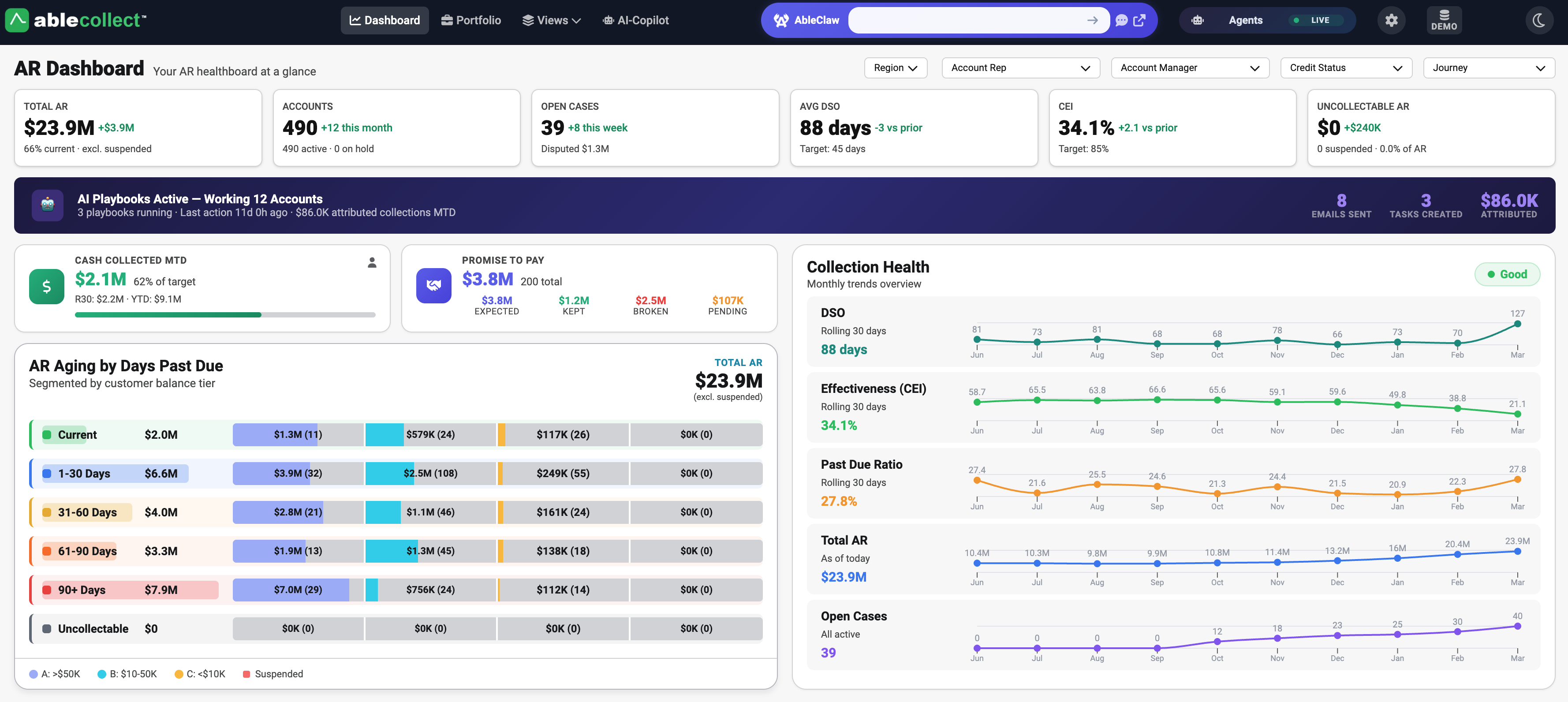
Task: Open the Journey filter dropdown
Action: point(1488,67)
